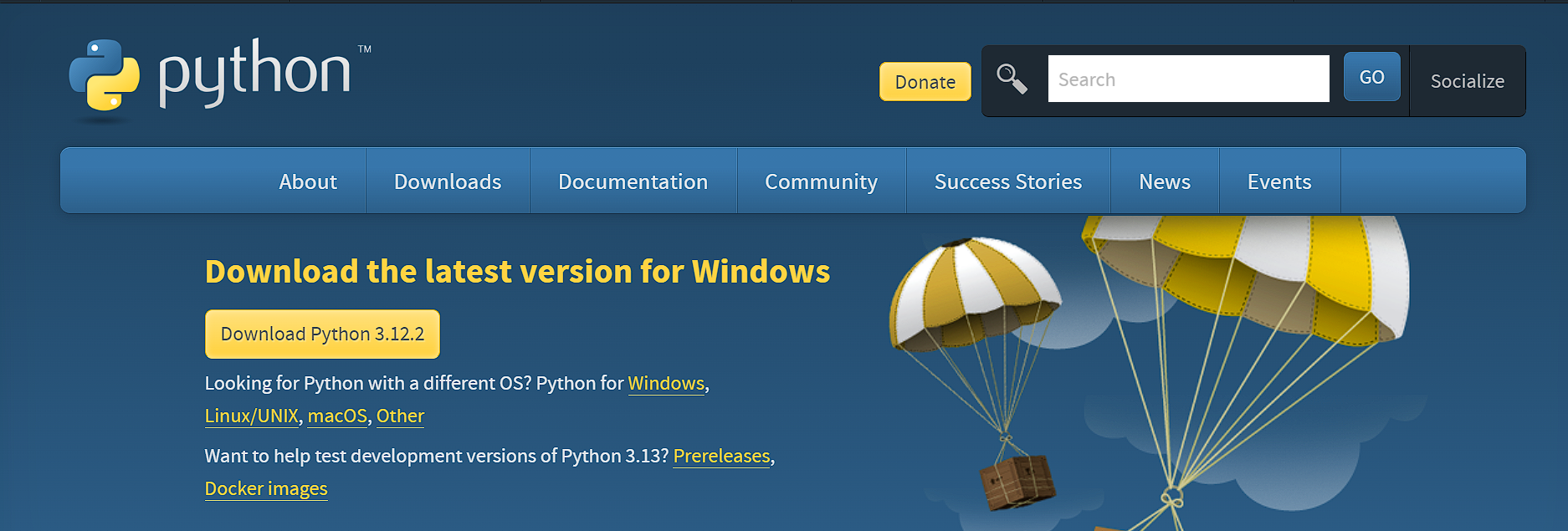Screen dimensions: 1568x531
Task: Follow the macOS link
Action: pyautogui.click(x=337, y=416)
